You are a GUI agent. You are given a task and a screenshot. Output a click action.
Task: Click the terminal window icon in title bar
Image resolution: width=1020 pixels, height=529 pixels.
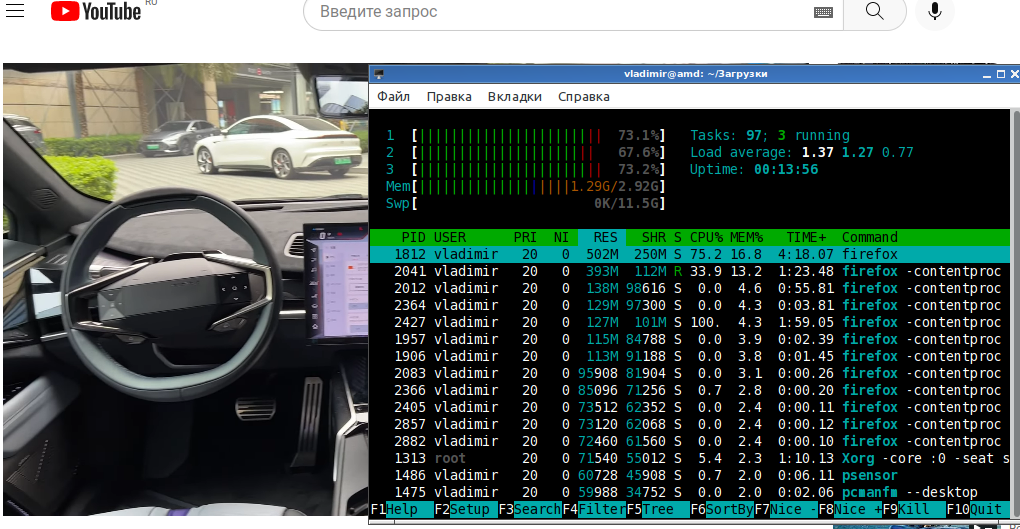point(379,74)
